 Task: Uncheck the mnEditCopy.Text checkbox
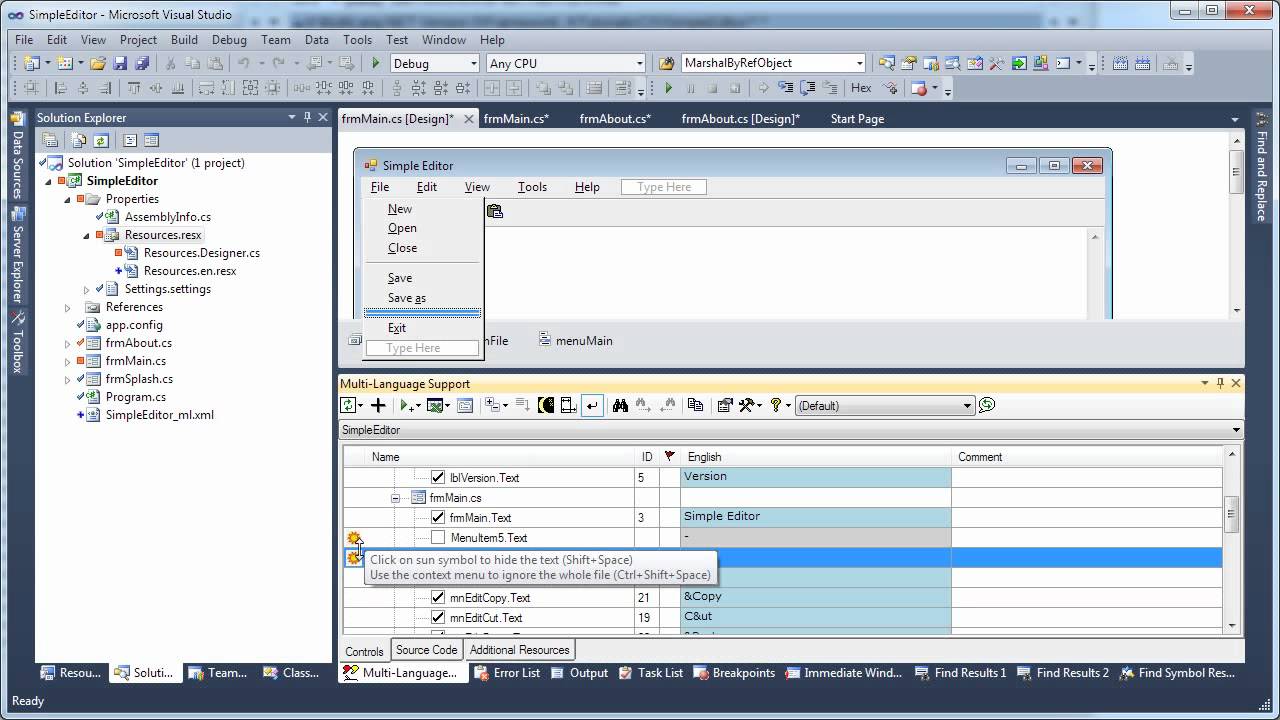438,597
